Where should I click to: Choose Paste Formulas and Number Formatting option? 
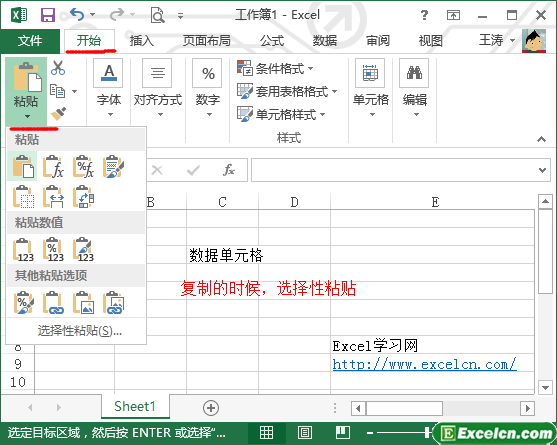(x=83, y=166)
